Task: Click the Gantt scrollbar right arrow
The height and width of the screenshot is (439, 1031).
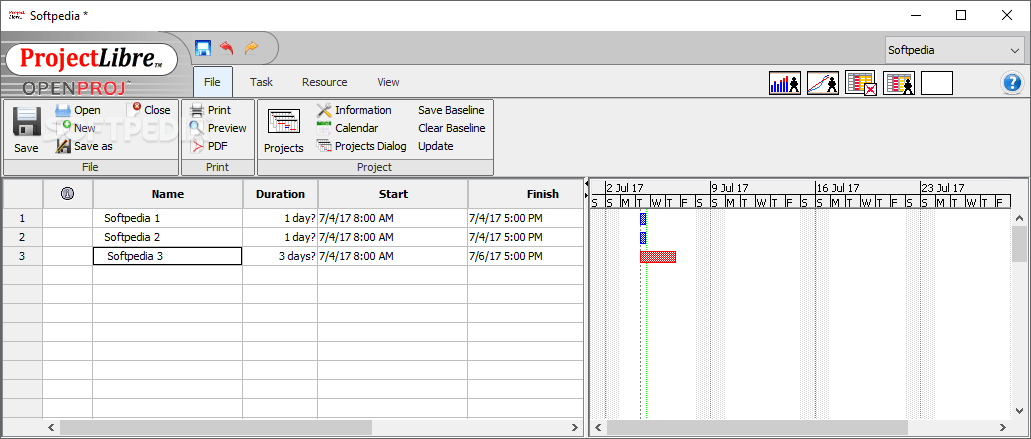Action: [x=1004, y=428]
